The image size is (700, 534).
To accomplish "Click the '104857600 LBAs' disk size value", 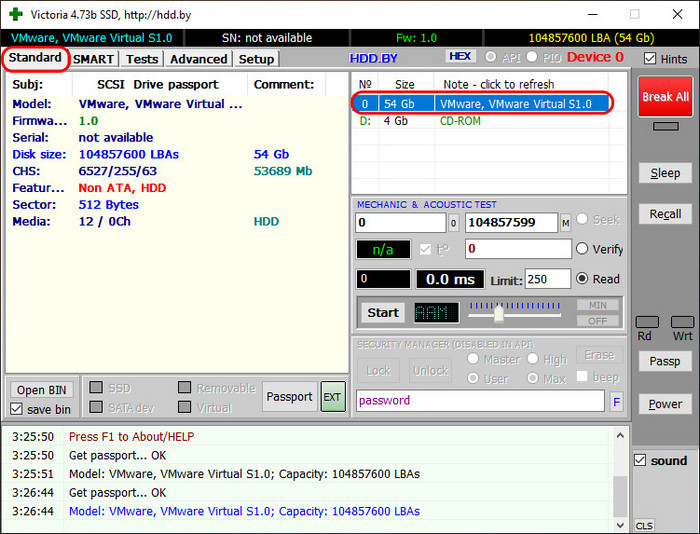I will (129, 154).
